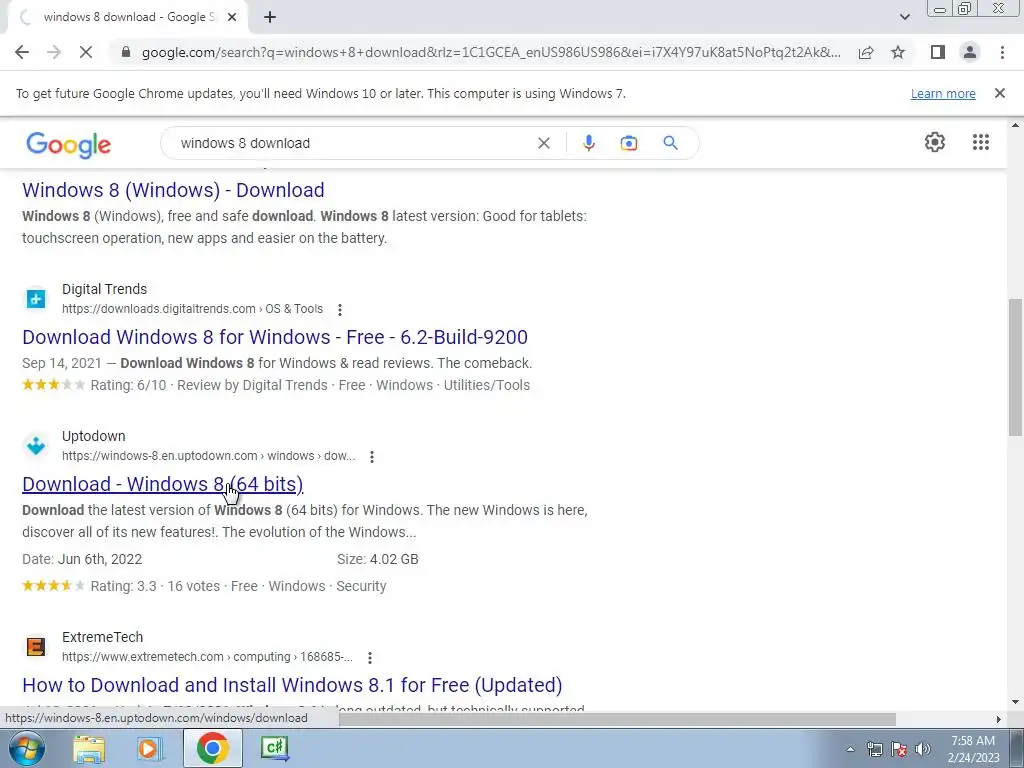This screenshot has height=768, width=1024.
Task: Go to the Google home logo
Action: tap(69, 144)
